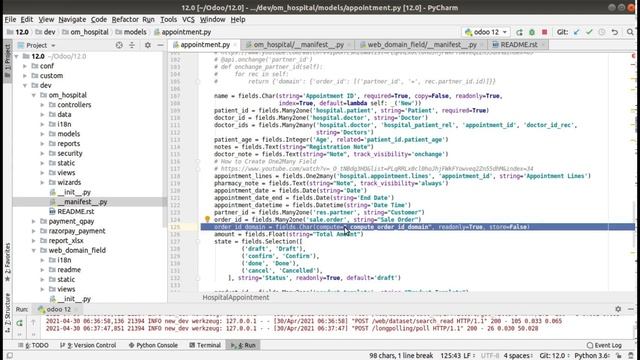Open the Python Console

tap(153, 345)
